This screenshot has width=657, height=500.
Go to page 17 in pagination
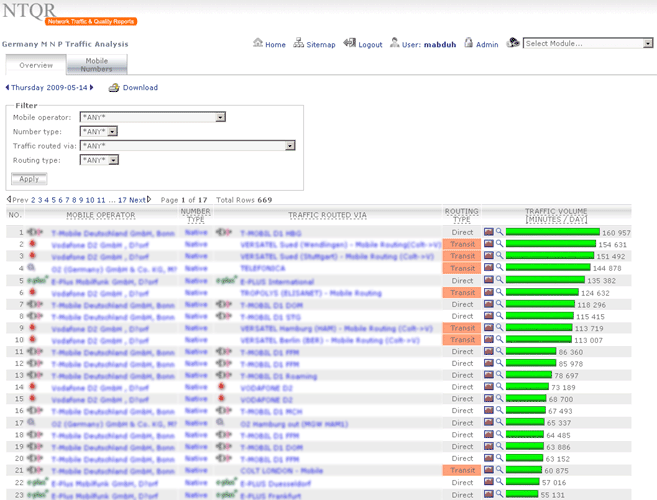(x=121, y=200)
